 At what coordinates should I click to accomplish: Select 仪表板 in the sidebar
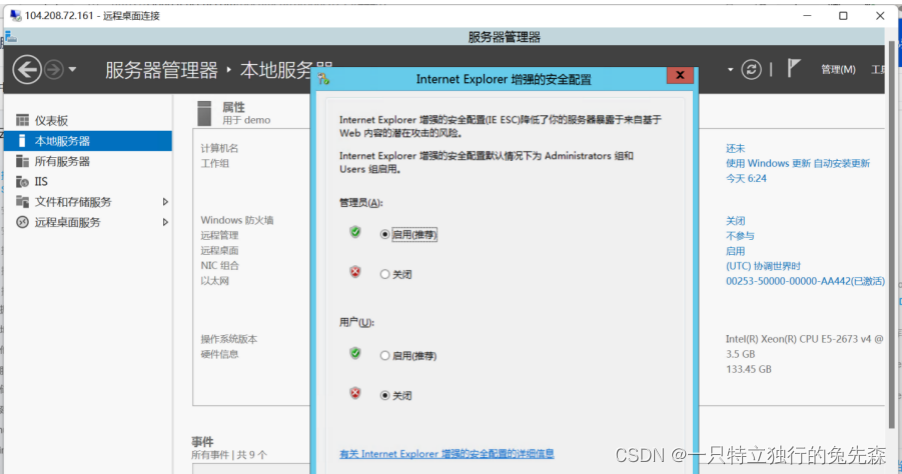click(87, 121)
